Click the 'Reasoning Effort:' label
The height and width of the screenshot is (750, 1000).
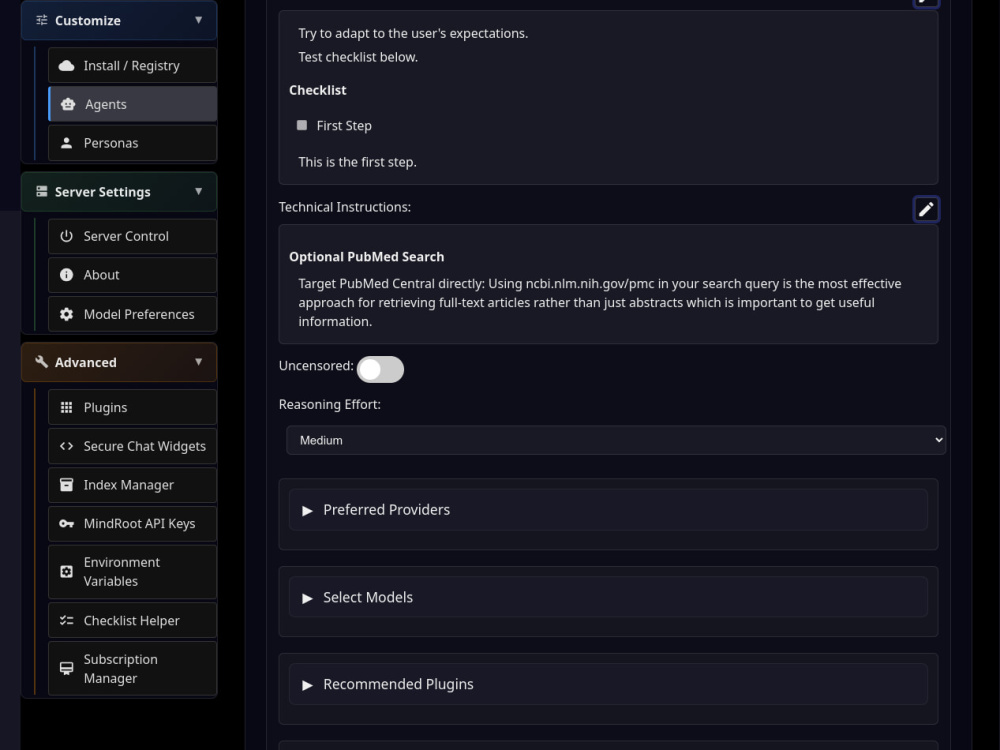330,404
